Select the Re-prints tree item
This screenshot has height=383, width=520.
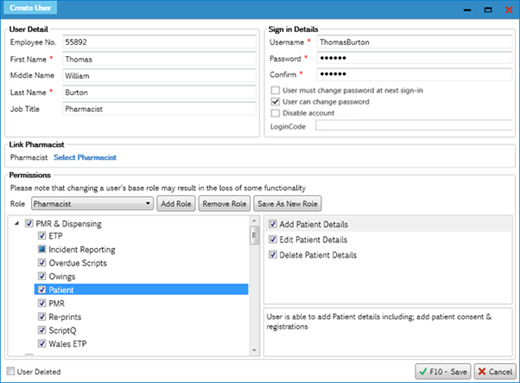65,317
